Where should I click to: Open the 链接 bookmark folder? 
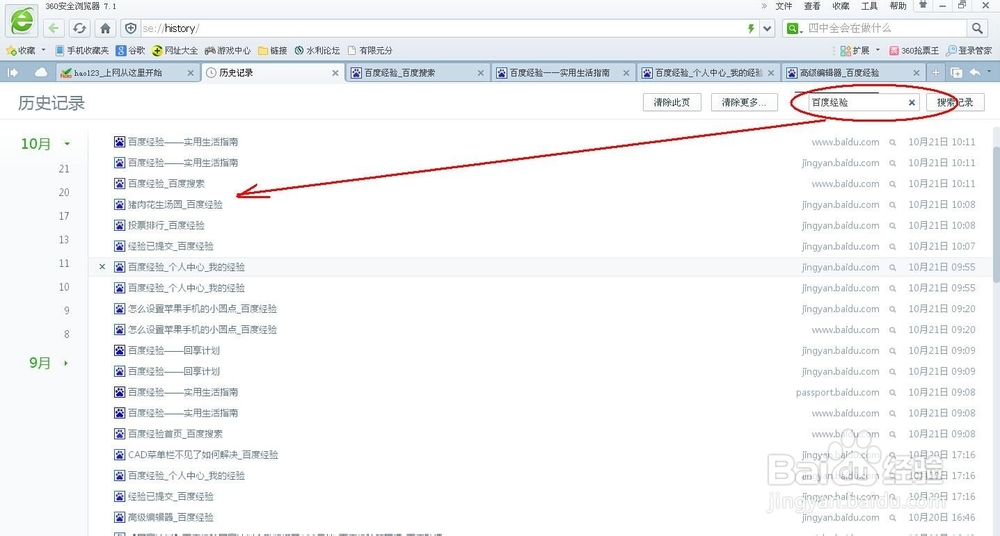[x=272, y=50]
